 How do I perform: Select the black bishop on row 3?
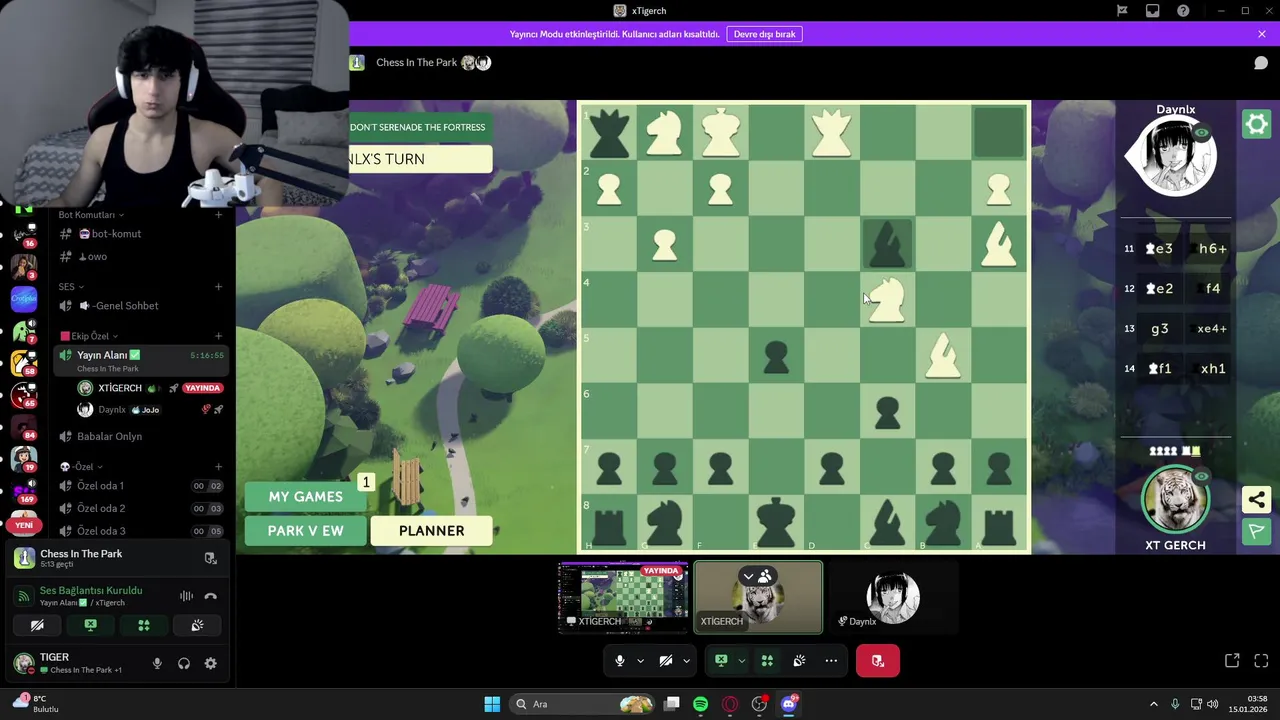(x=886, y=244)
